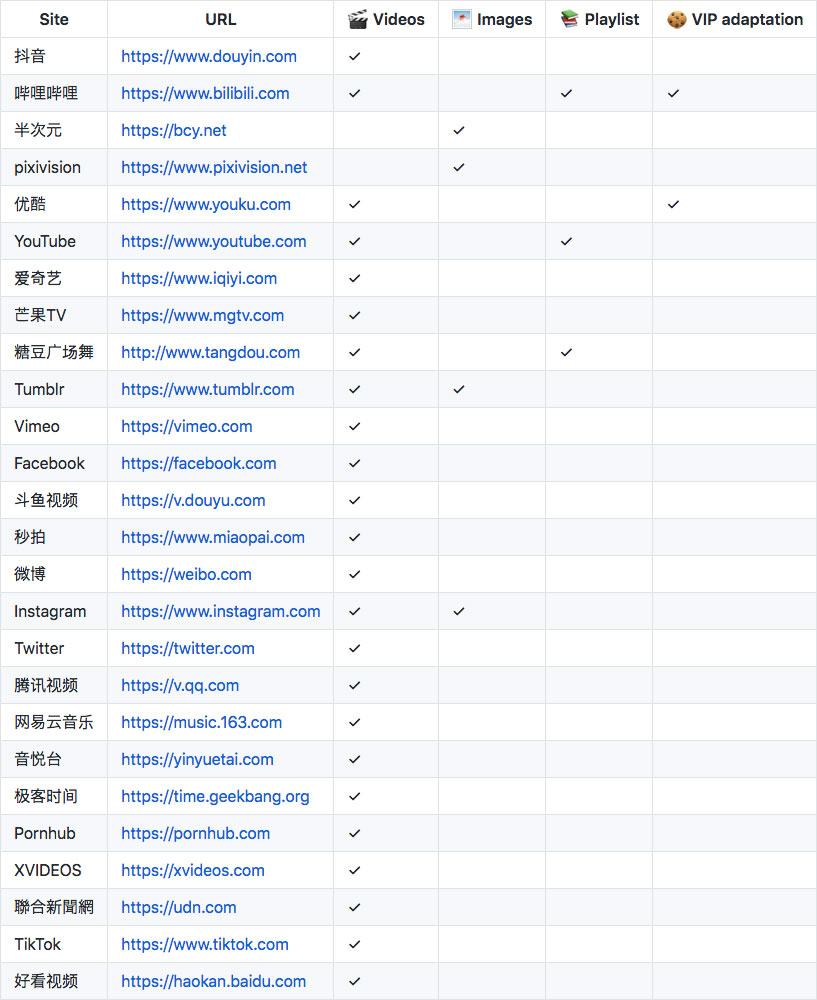Screen dimensions: 817x1000
Task: Click the cookie icon beside VIP adaptation
Action: [x=676, y=19]
